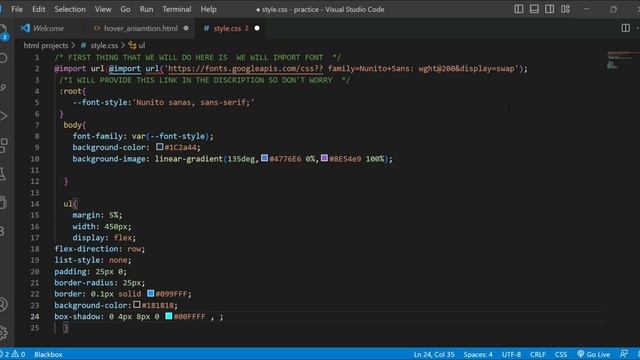Viewport: 640px width, 360px height.
Task: Open the Selection menu
Action: click(70, 9)
